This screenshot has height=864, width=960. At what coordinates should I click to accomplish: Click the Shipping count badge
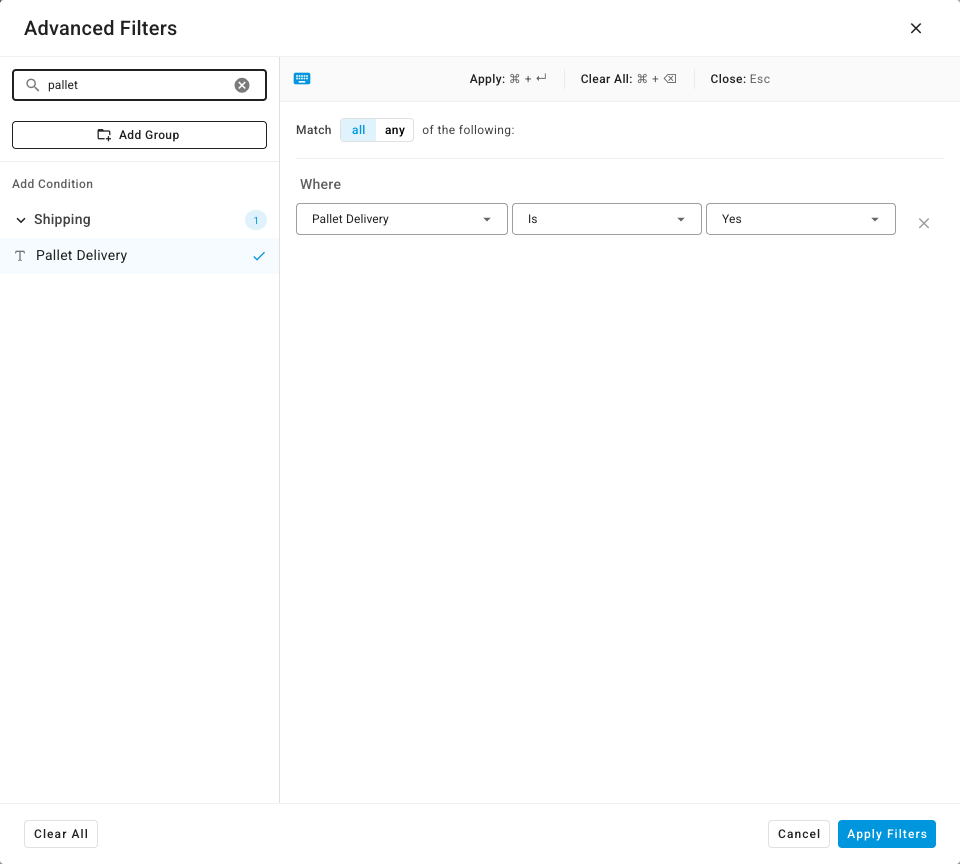pyautogui.click(x=256, y=220)
